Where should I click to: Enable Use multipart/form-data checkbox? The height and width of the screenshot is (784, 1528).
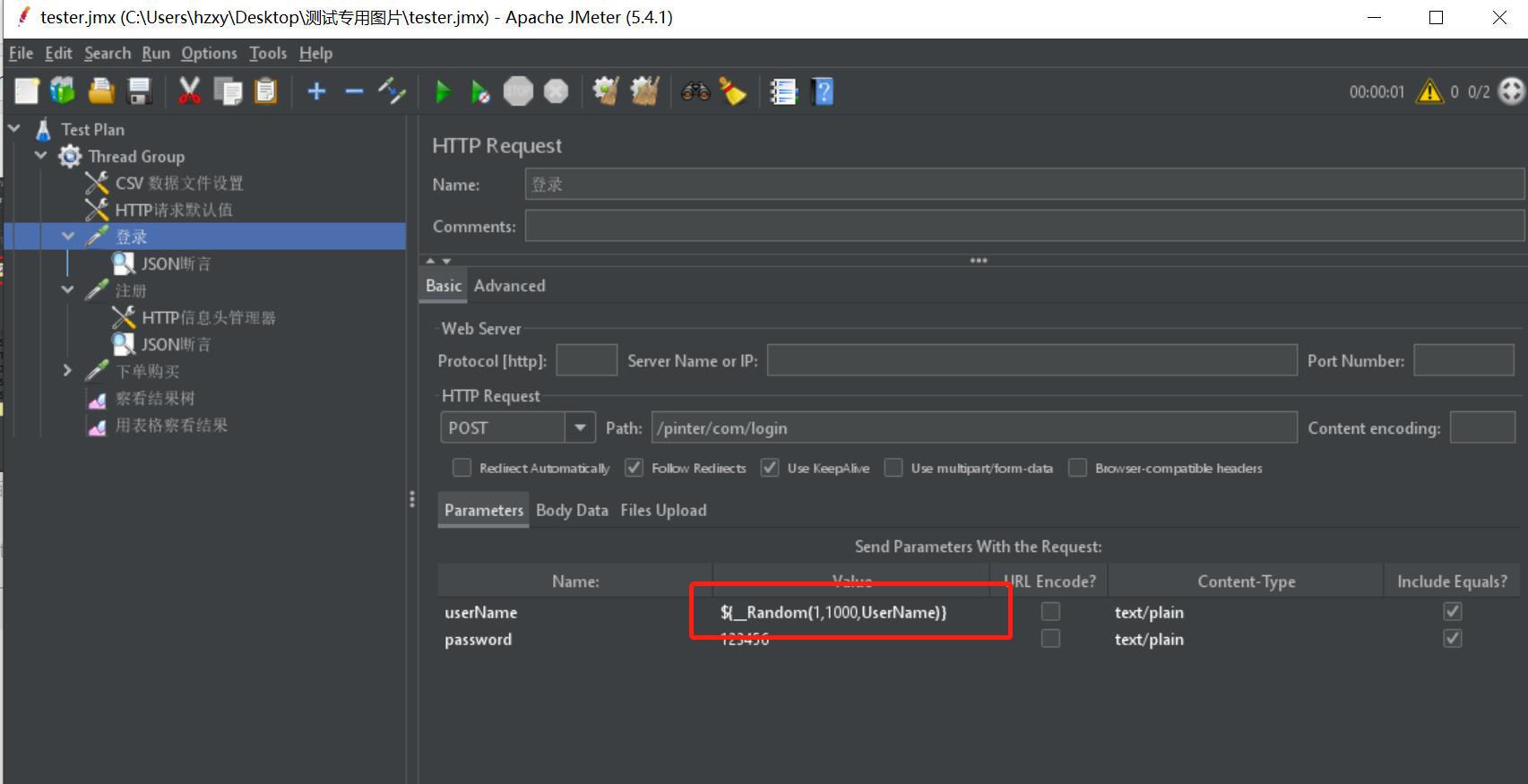click(893, 468)
